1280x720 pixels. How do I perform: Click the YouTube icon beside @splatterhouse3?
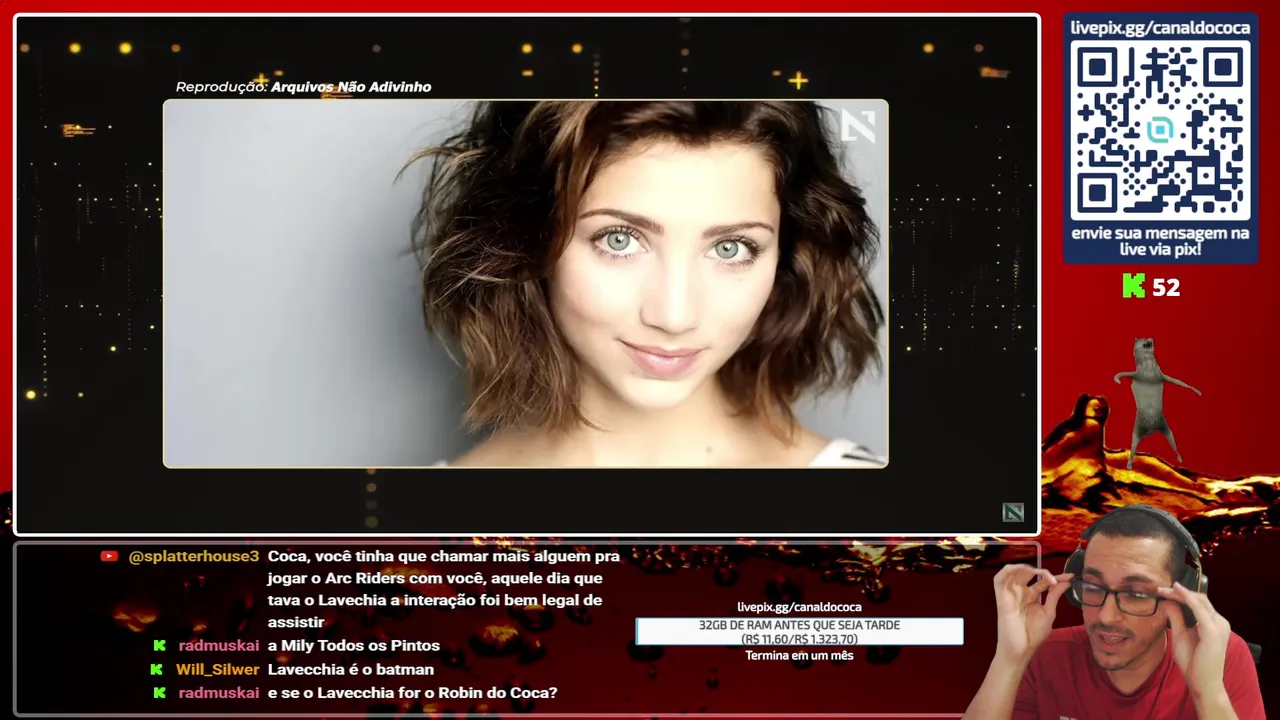click(x=109, y=556)
